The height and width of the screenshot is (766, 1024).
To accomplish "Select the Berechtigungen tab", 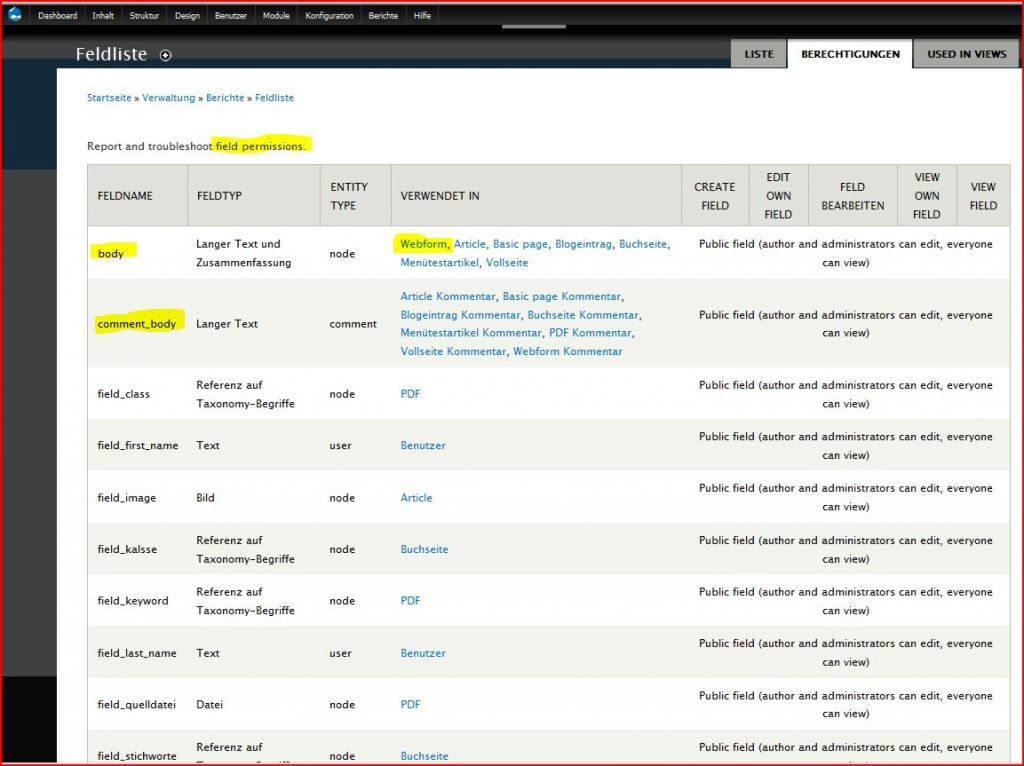I will 850,54.
